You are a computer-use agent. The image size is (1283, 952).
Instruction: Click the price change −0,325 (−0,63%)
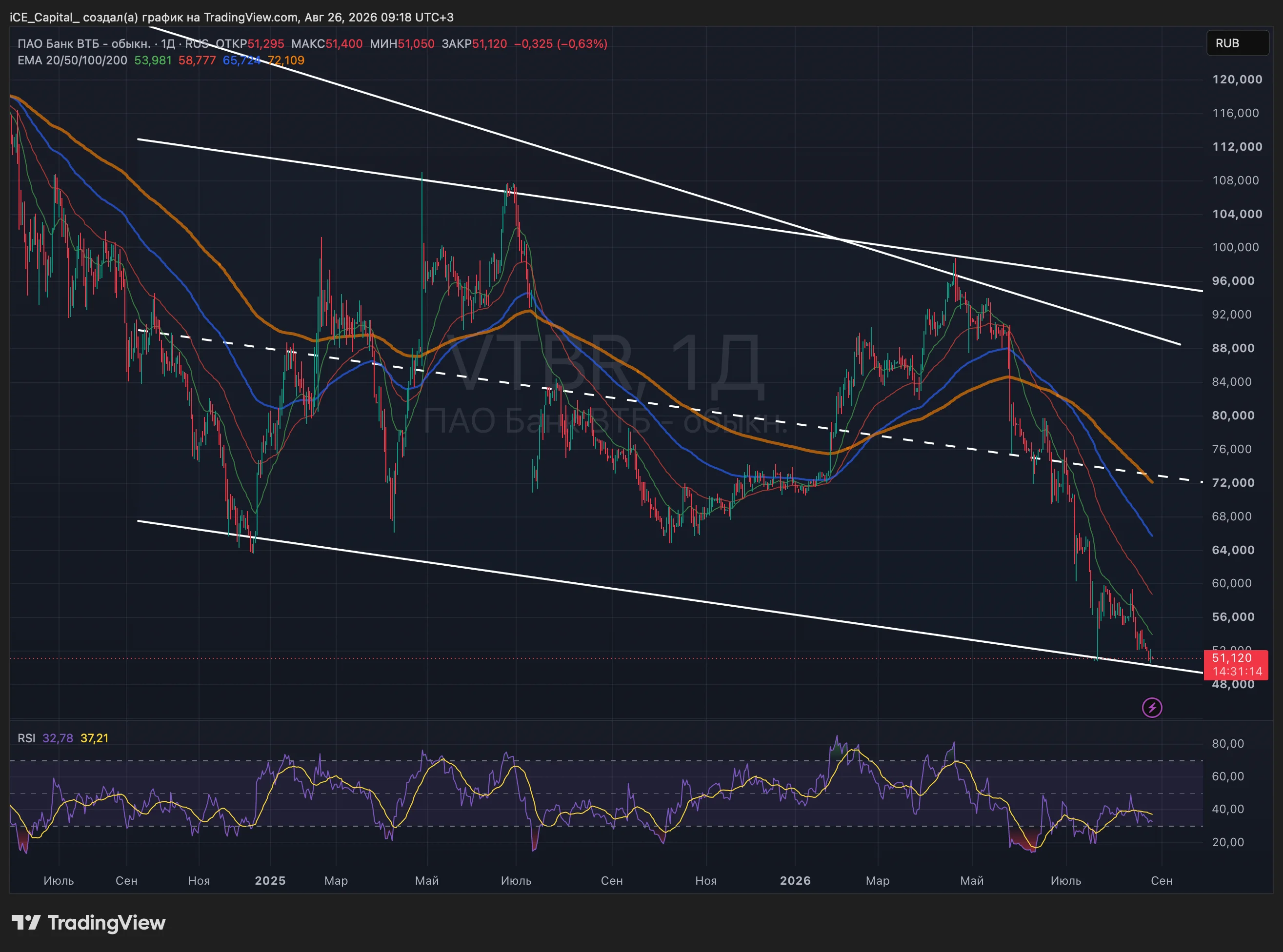pos(561,44)
